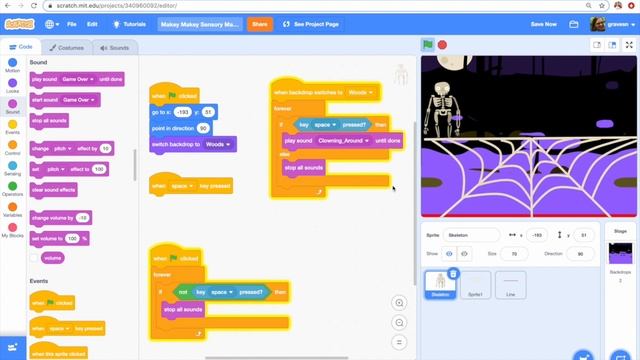Switch to the Sounds tab
The width and height of the screenshot is (640, 360).
point(115,48)
